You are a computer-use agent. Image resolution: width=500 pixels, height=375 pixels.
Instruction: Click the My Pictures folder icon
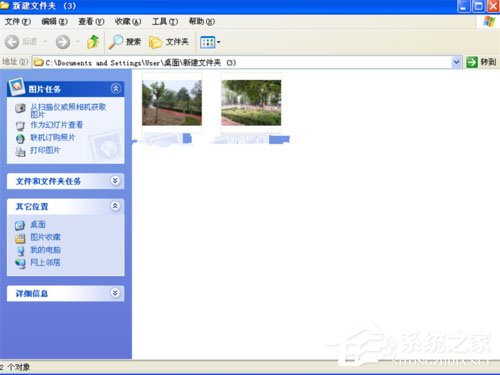20,238
